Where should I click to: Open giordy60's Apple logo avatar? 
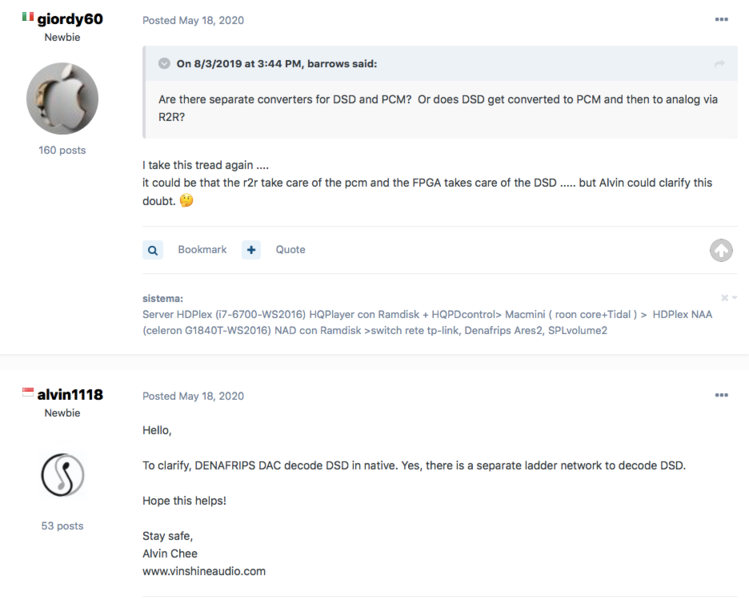[62, 99]
